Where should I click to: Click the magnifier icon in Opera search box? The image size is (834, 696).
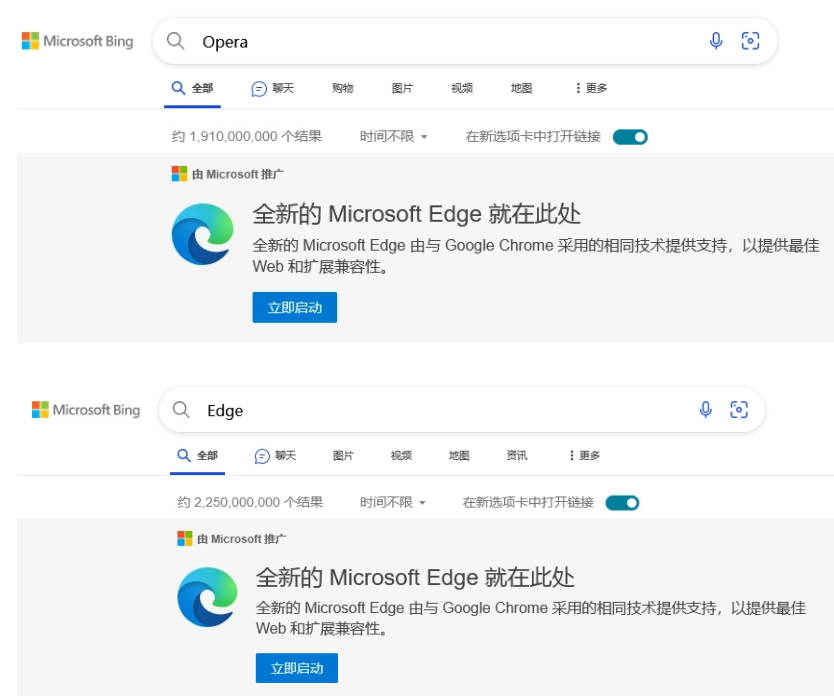click(x=176, y=41)
